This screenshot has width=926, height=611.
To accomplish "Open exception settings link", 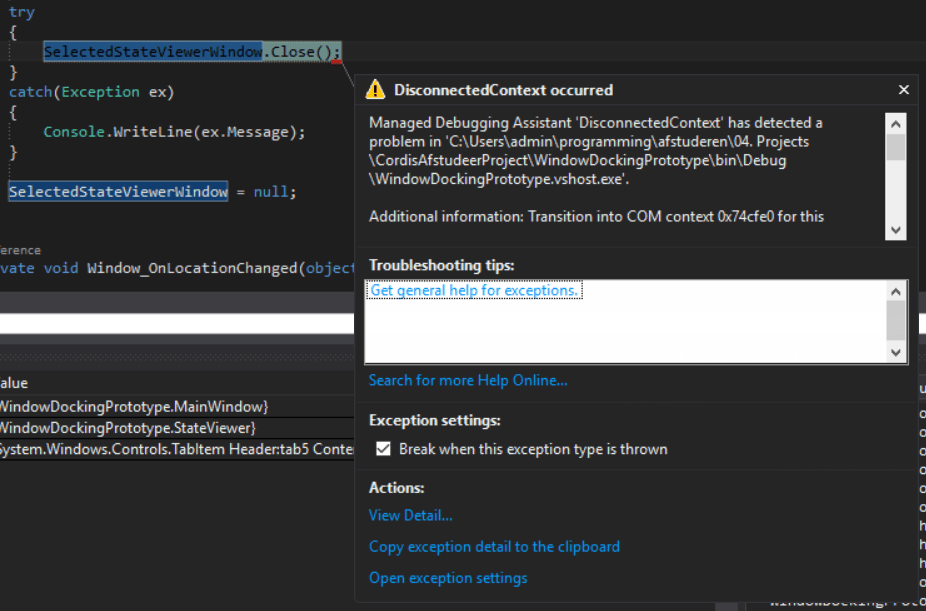I will 448,578.
